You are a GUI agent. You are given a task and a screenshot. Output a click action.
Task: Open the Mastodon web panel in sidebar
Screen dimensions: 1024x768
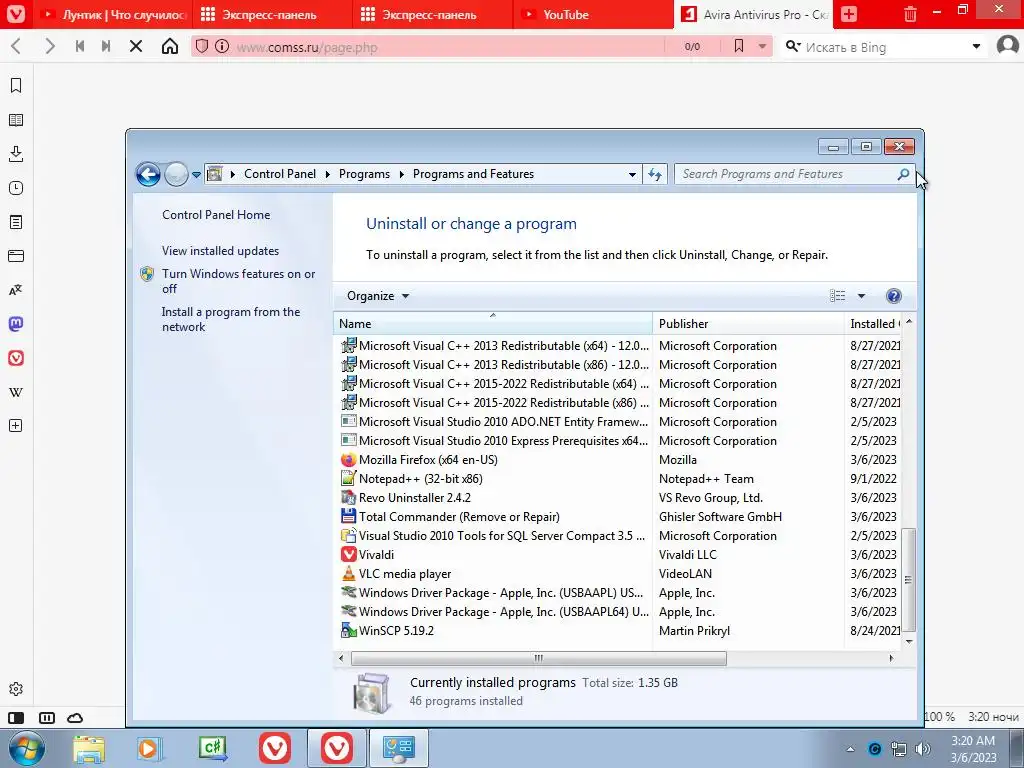(x=16, y=324)
